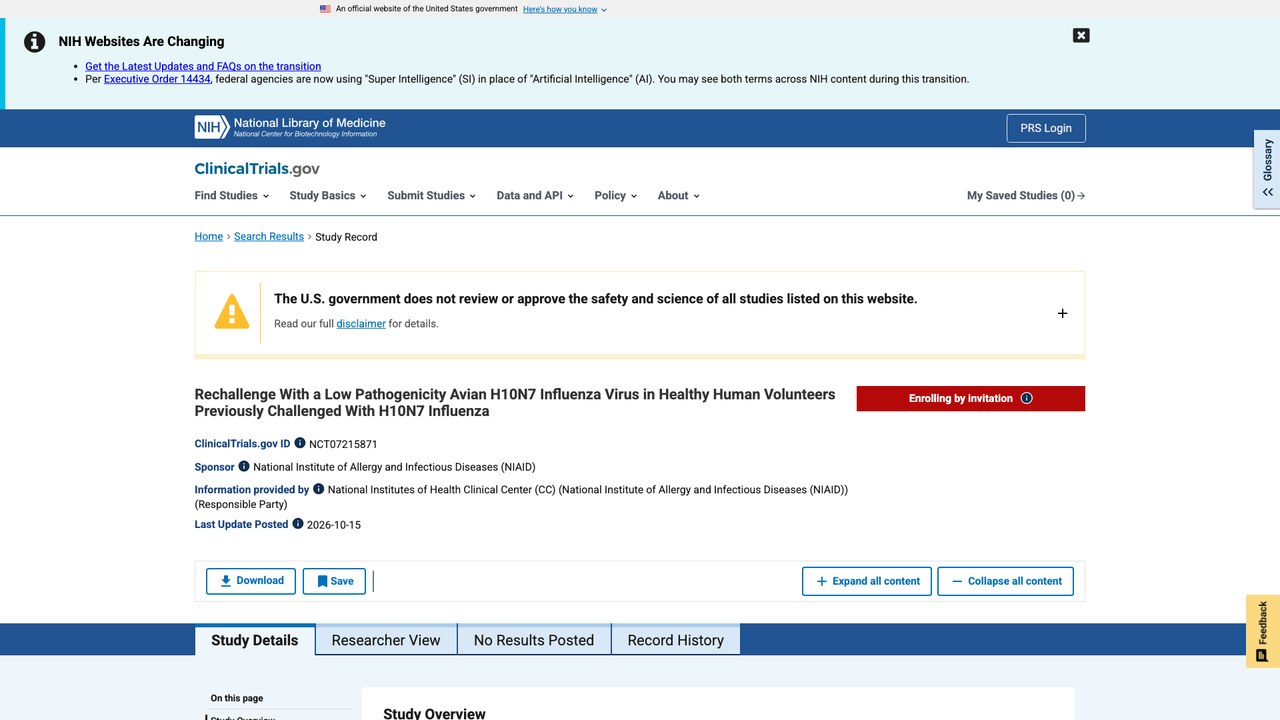Click Collapse all content button
The height and width of the screenshot is (720, 1280).
(x=1005, y=581)
